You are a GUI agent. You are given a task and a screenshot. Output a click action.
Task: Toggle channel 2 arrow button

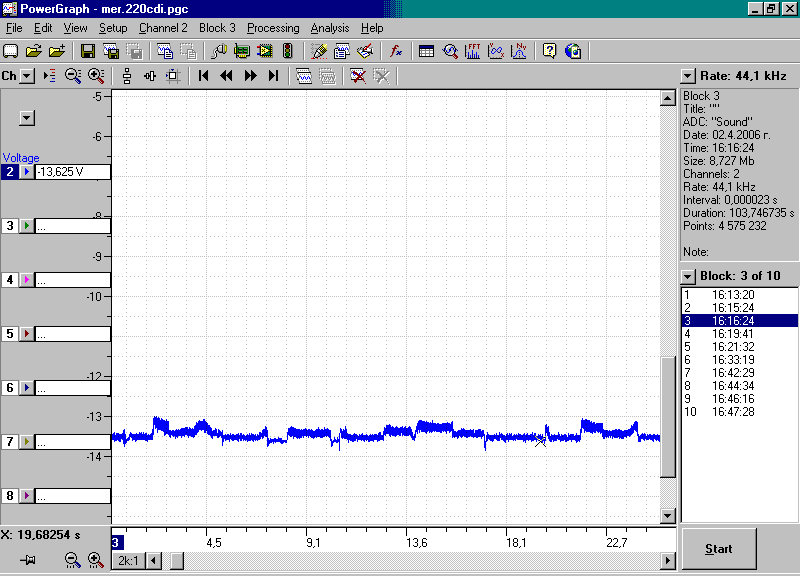[27, 172]
